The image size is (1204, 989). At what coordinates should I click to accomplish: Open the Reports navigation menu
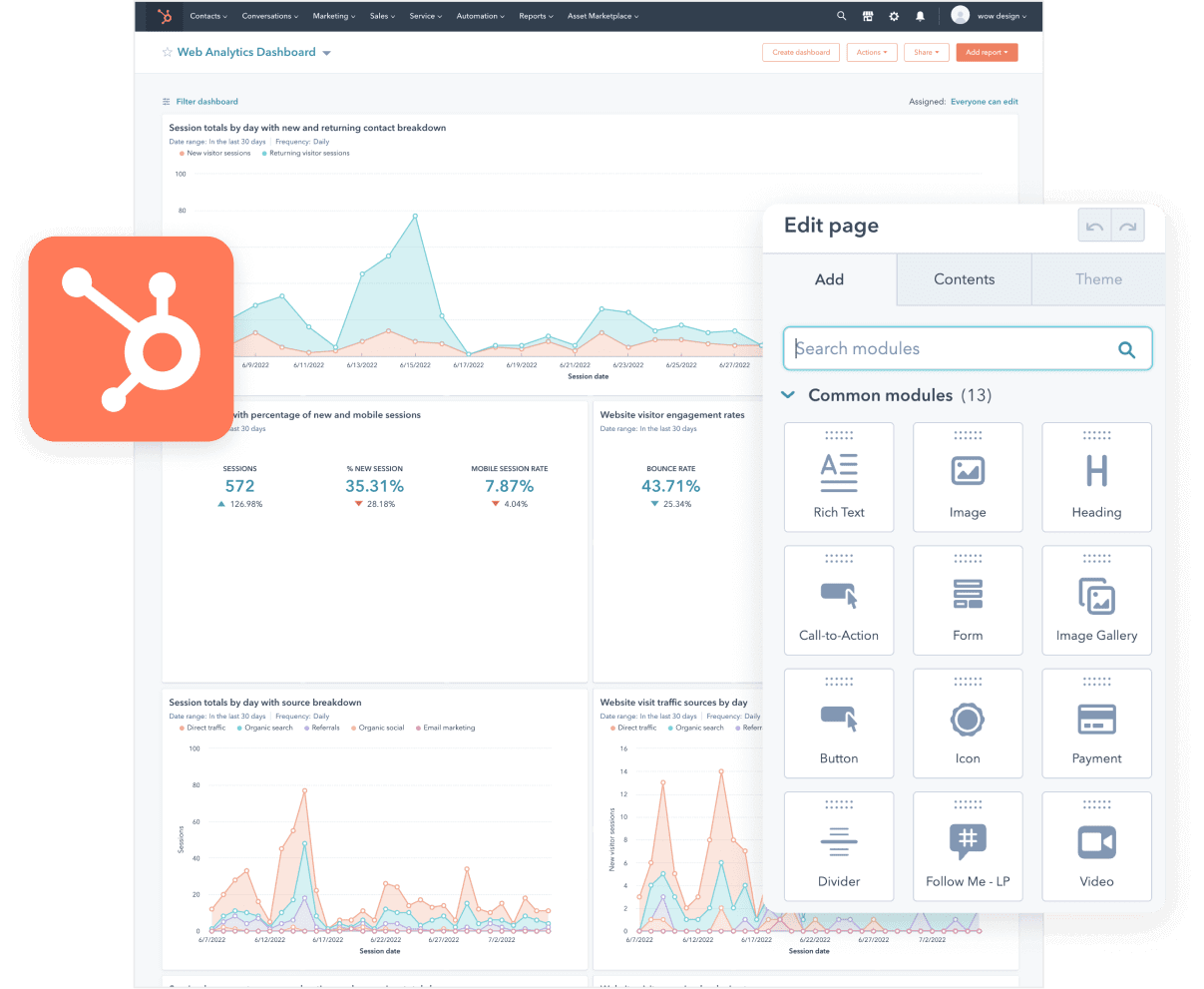tap(537, 16)
